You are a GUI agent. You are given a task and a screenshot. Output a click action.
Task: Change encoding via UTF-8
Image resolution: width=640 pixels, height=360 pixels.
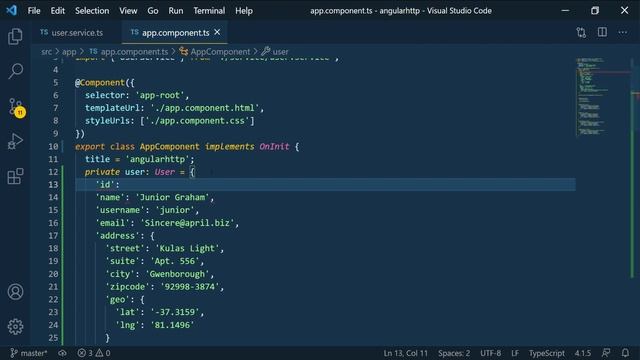pyautogui.click(x=490, y=353)
